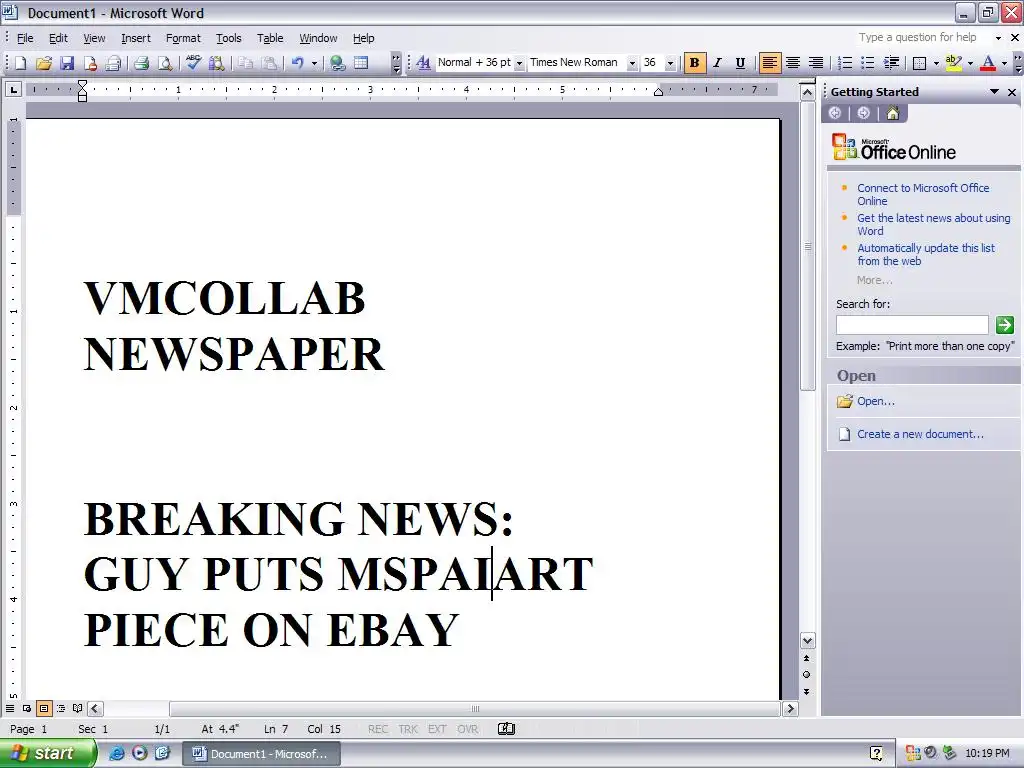Click green Start searching arrow button
The image size is (1024, 768).
coord(1004,325)
